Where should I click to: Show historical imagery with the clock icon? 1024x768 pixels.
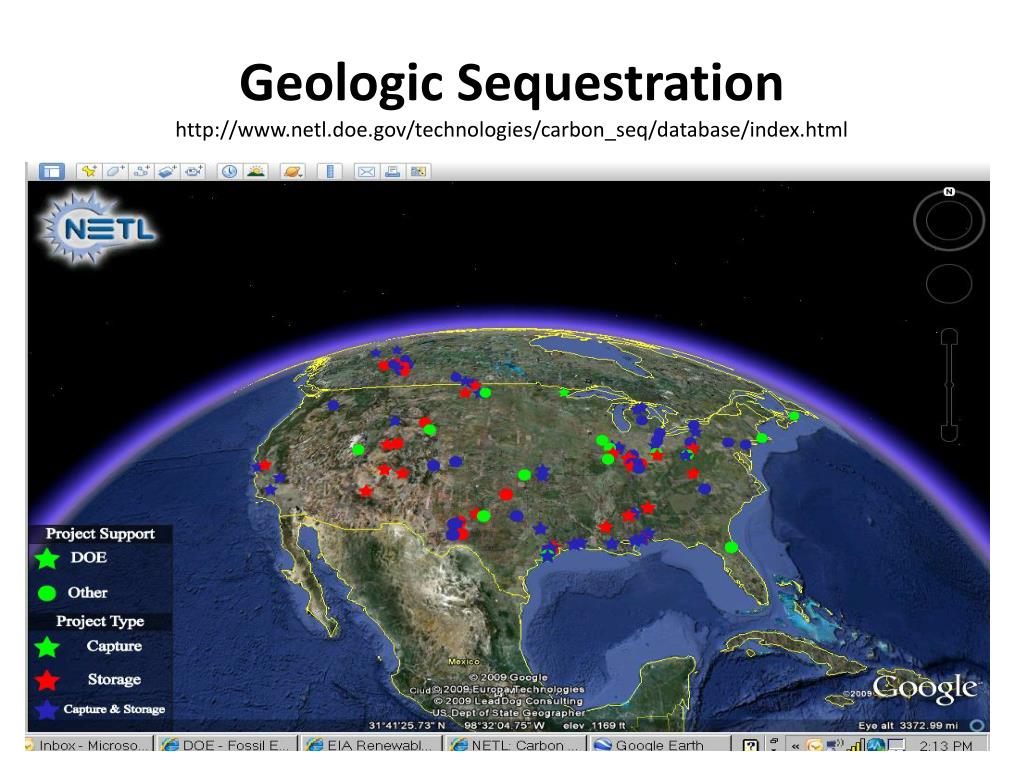click(x=229, y=171)
